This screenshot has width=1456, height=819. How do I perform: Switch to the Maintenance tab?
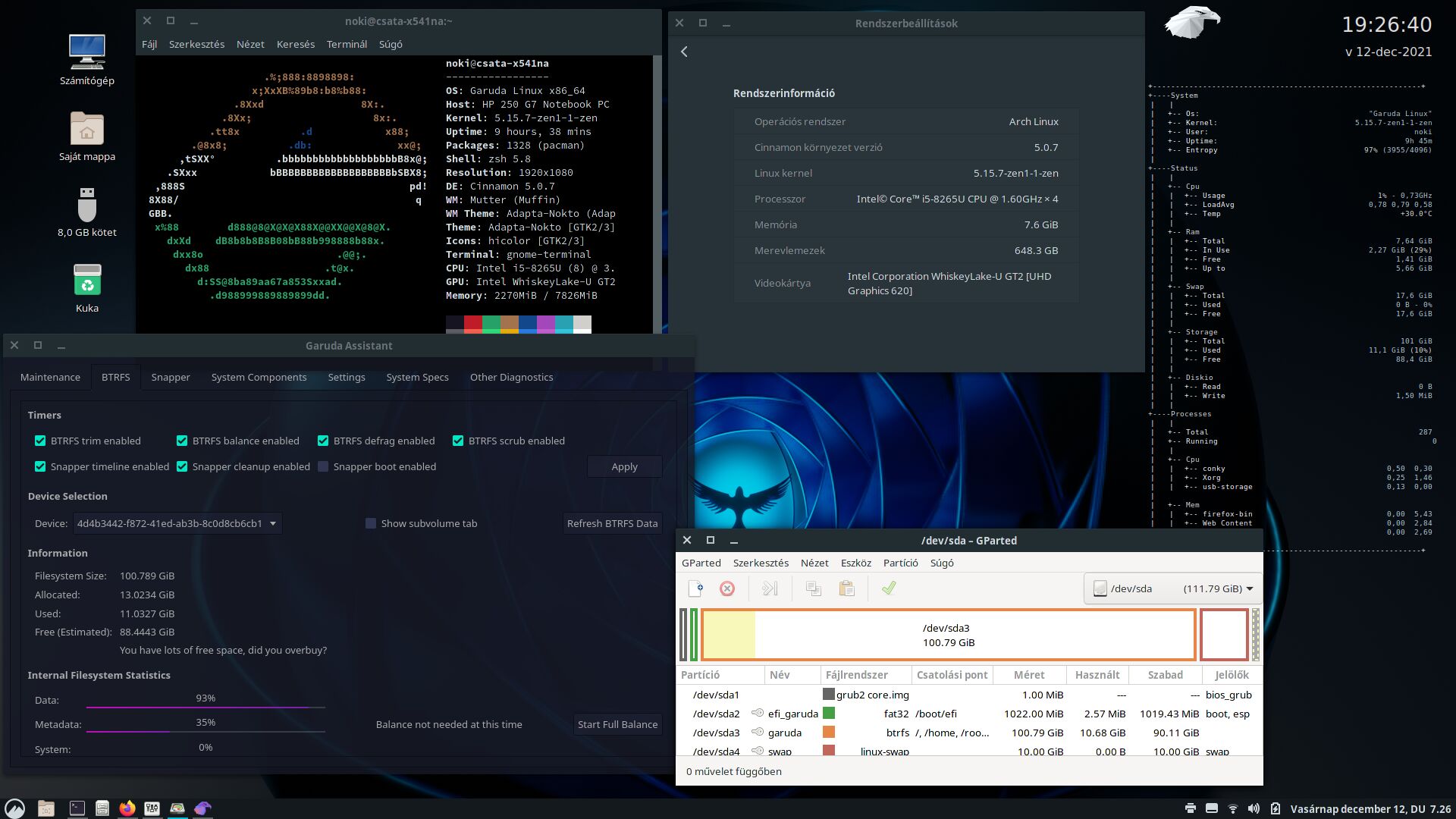50,377
